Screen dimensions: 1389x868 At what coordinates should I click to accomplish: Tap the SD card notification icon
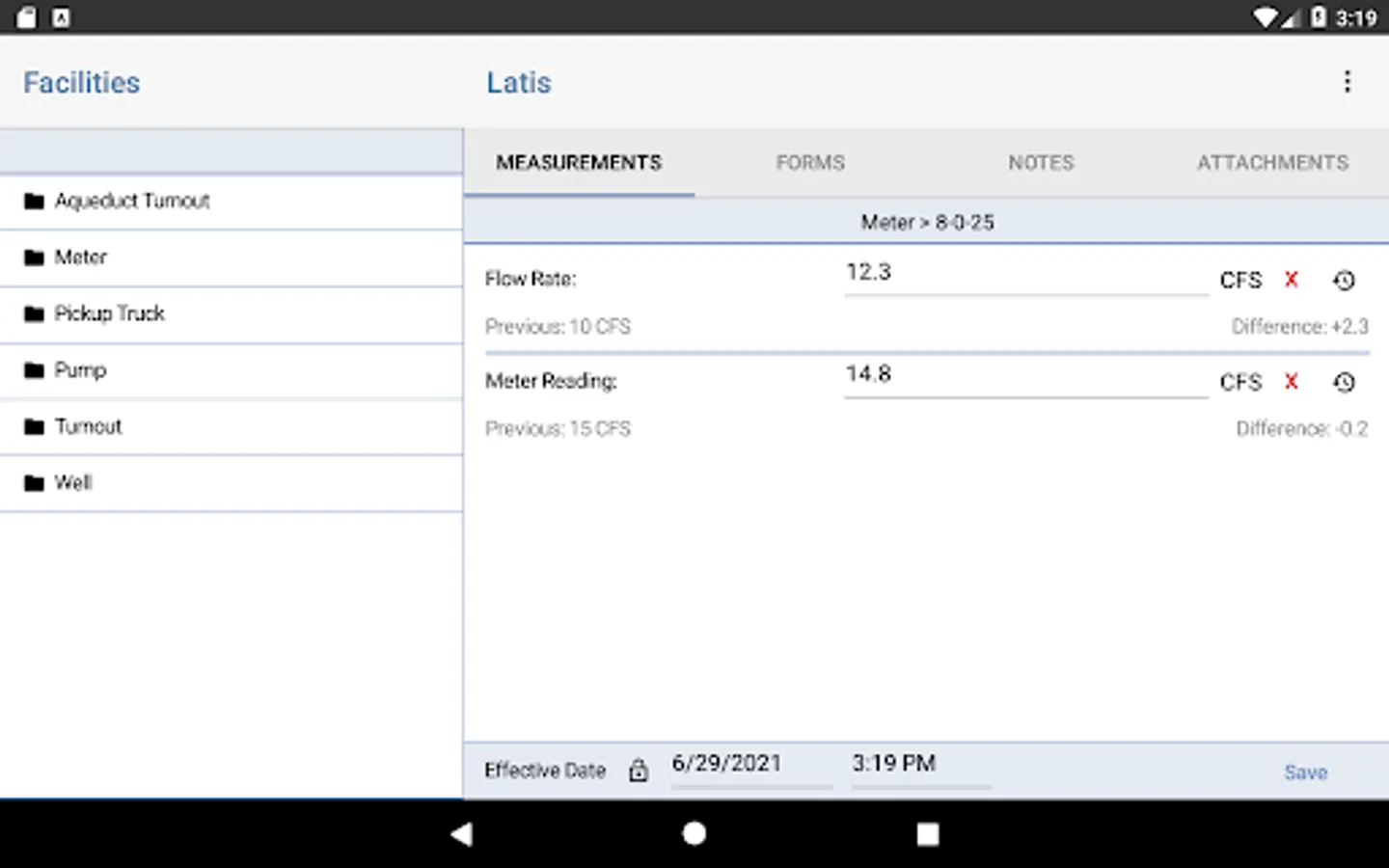(26, 17)
